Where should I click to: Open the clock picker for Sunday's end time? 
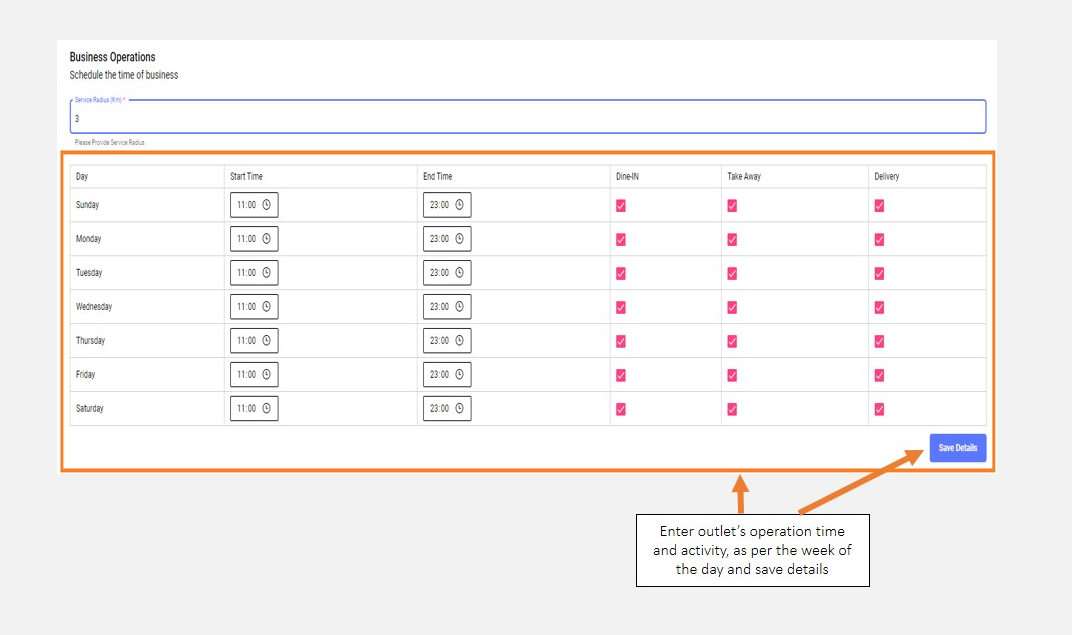pyautogui.click(x=459, y=205)
